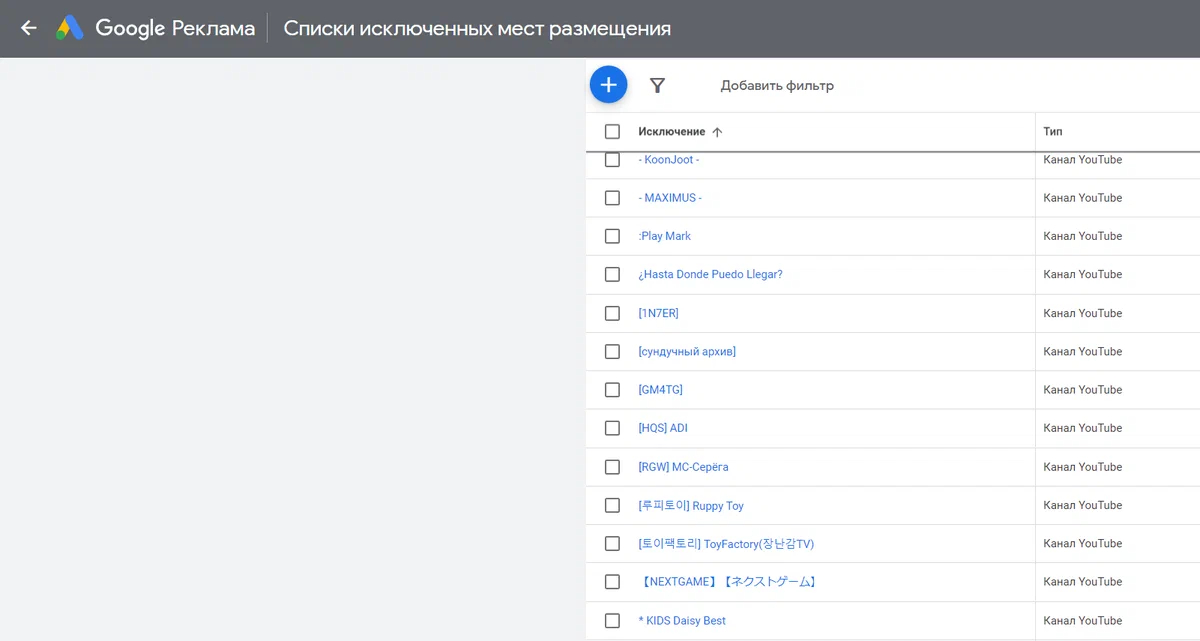Click the sort arrow beside Исключение
The width and height of the screenshot is (1200, 641).
[717, 132]
